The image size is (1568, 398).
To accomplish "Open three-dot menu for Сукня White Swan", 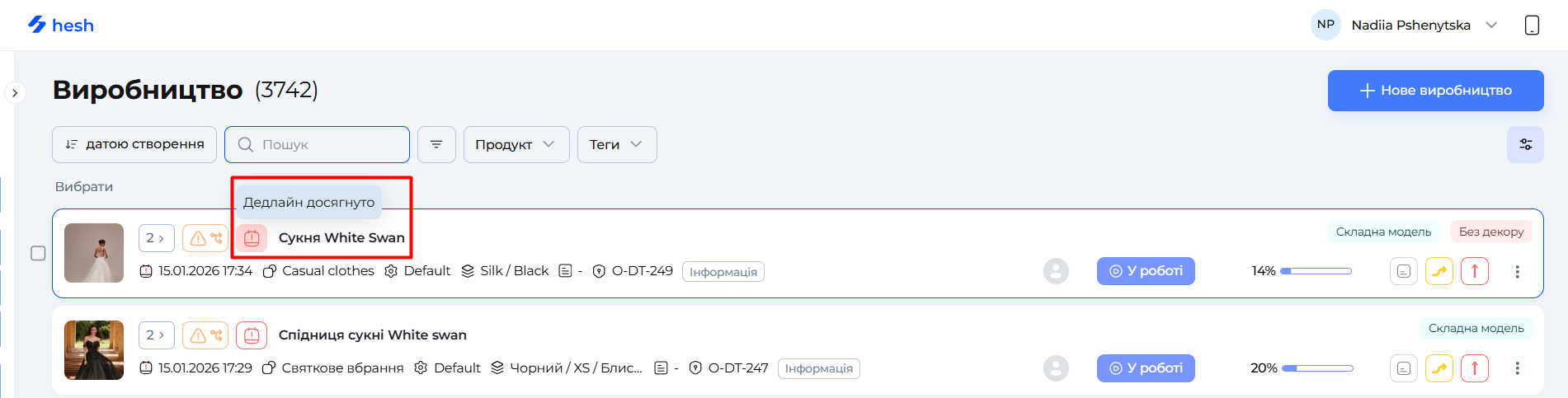I will pos(1517,271).
